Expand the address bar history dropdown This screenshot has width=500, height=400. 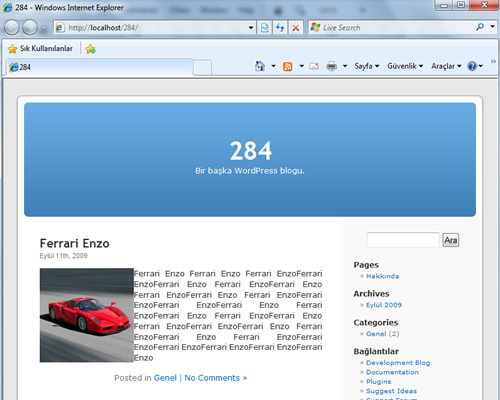click(x=251, y=28)
